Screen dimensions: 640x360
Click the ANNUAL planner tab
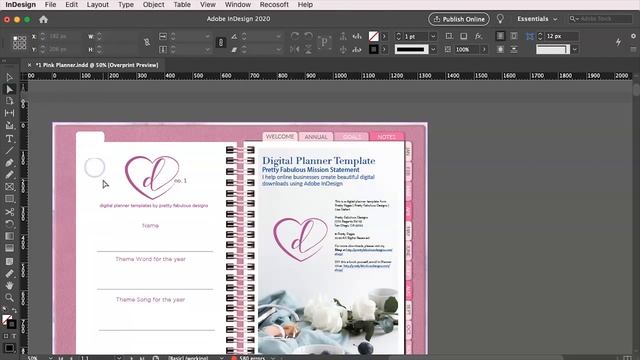tap(316, 137)
